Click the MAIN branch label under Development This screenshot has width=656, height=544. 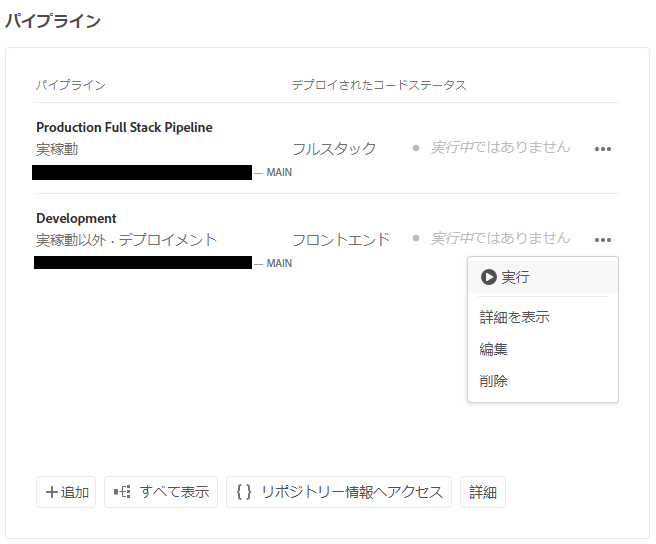(x=279, y=263)
